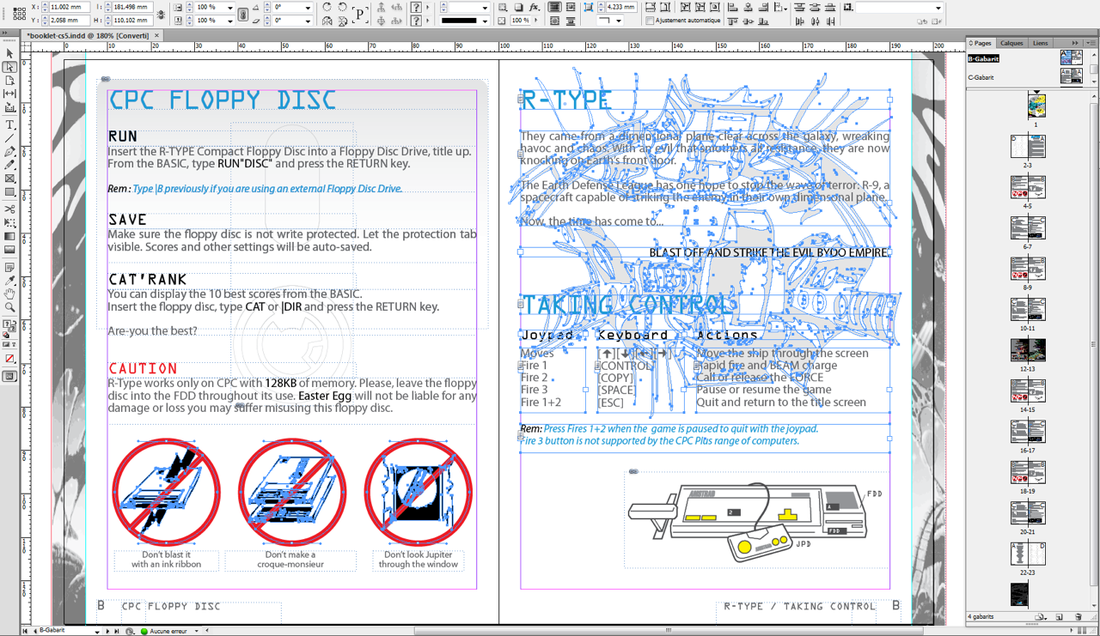Select the Scissors tool
Screen dimensions: 1100x636
click(x=10, y=209)
